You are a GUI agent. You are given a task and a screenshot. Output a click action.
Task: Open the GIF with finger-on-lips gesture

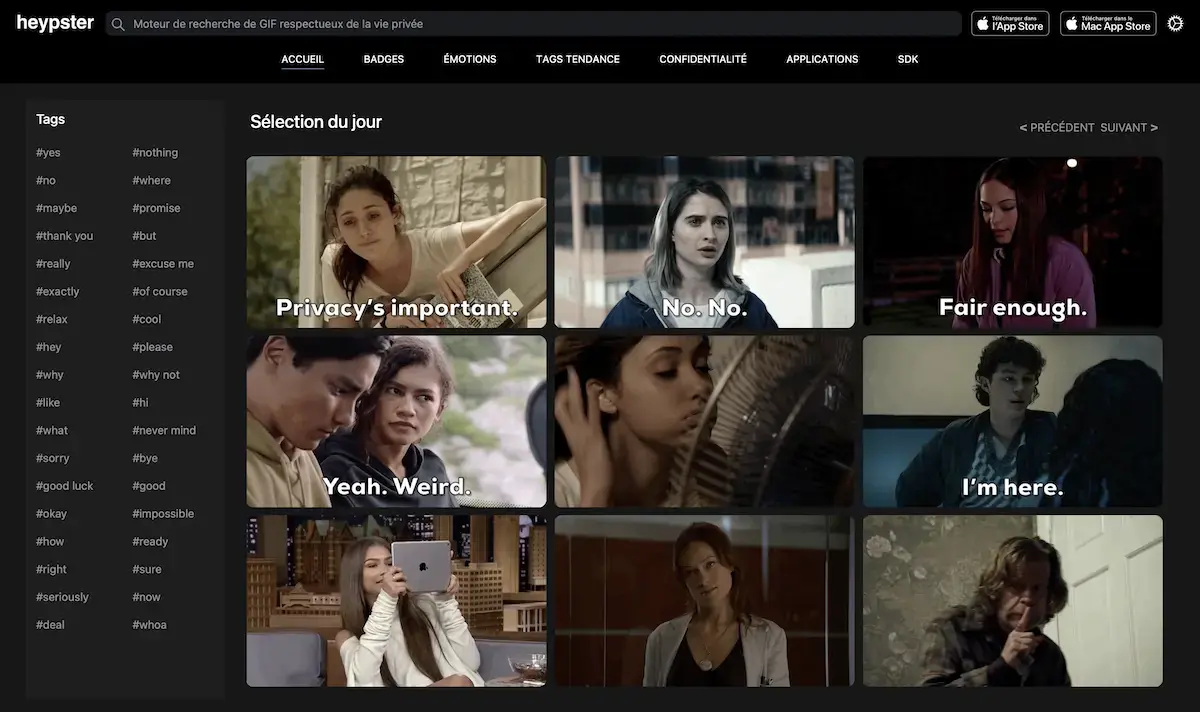pos(1013,601)
